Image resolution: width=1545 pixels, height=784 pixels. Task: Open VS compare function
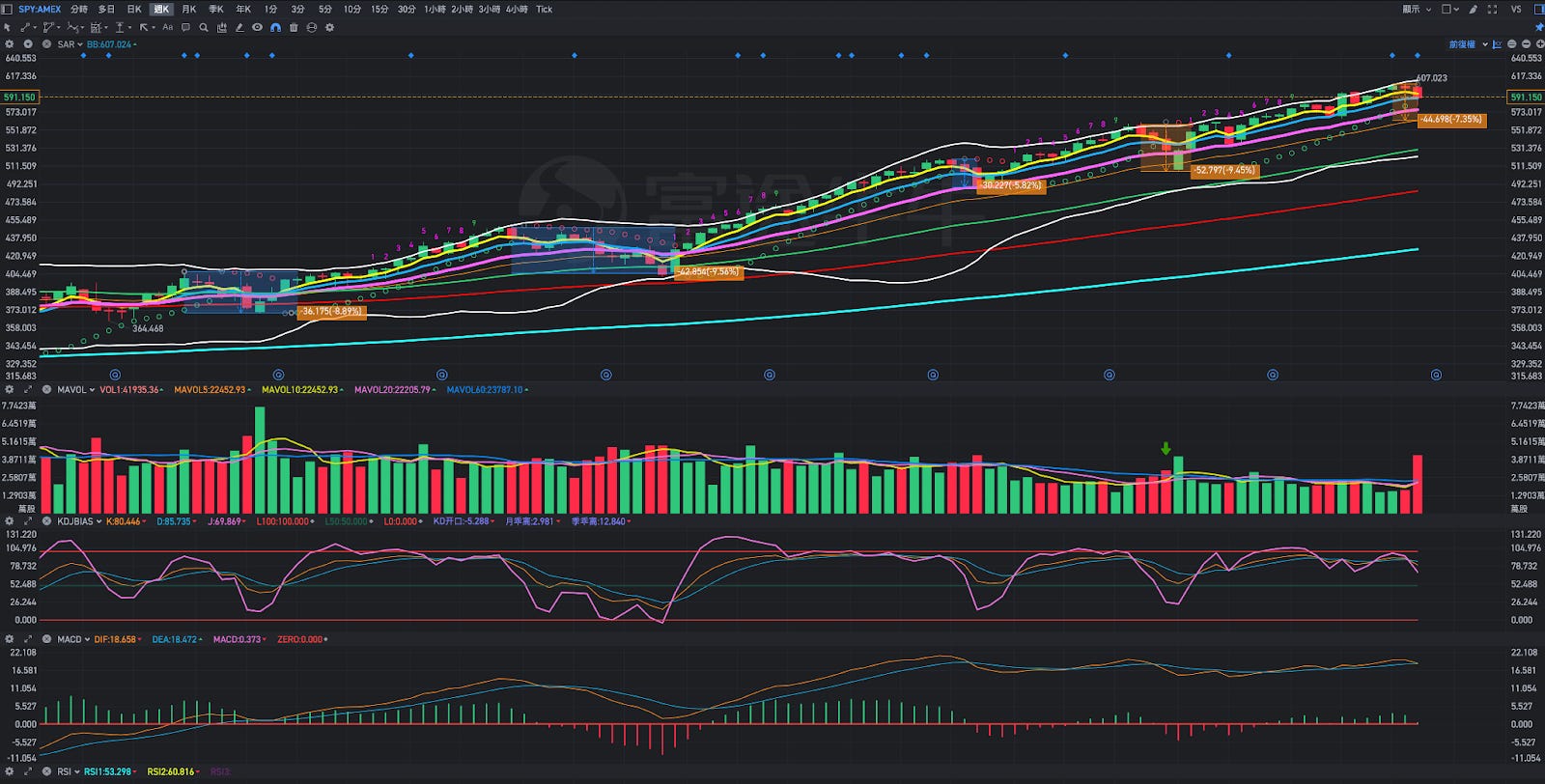[x=1516, y=9]
